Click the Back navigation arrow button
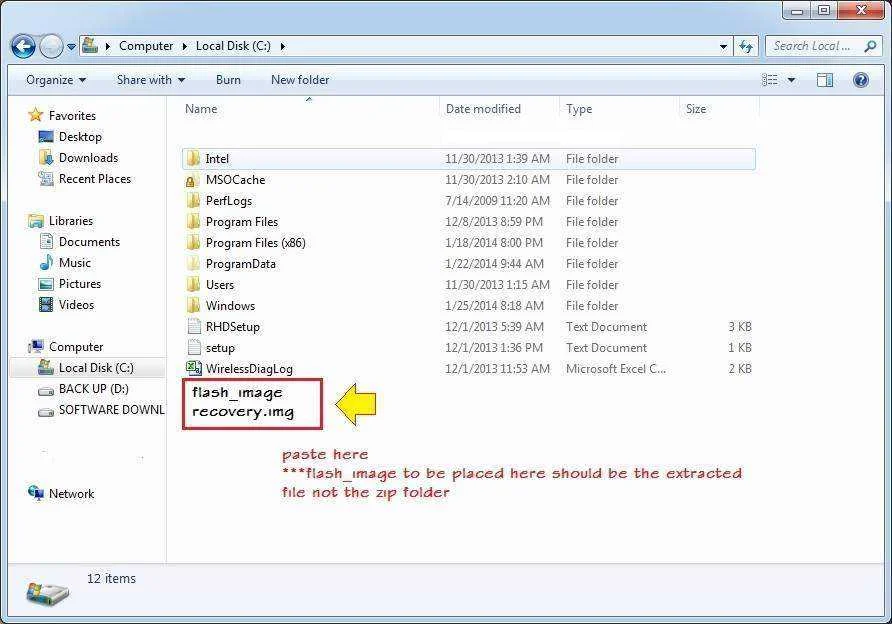Viewport: 892px width, 624px height. (23, 46)
